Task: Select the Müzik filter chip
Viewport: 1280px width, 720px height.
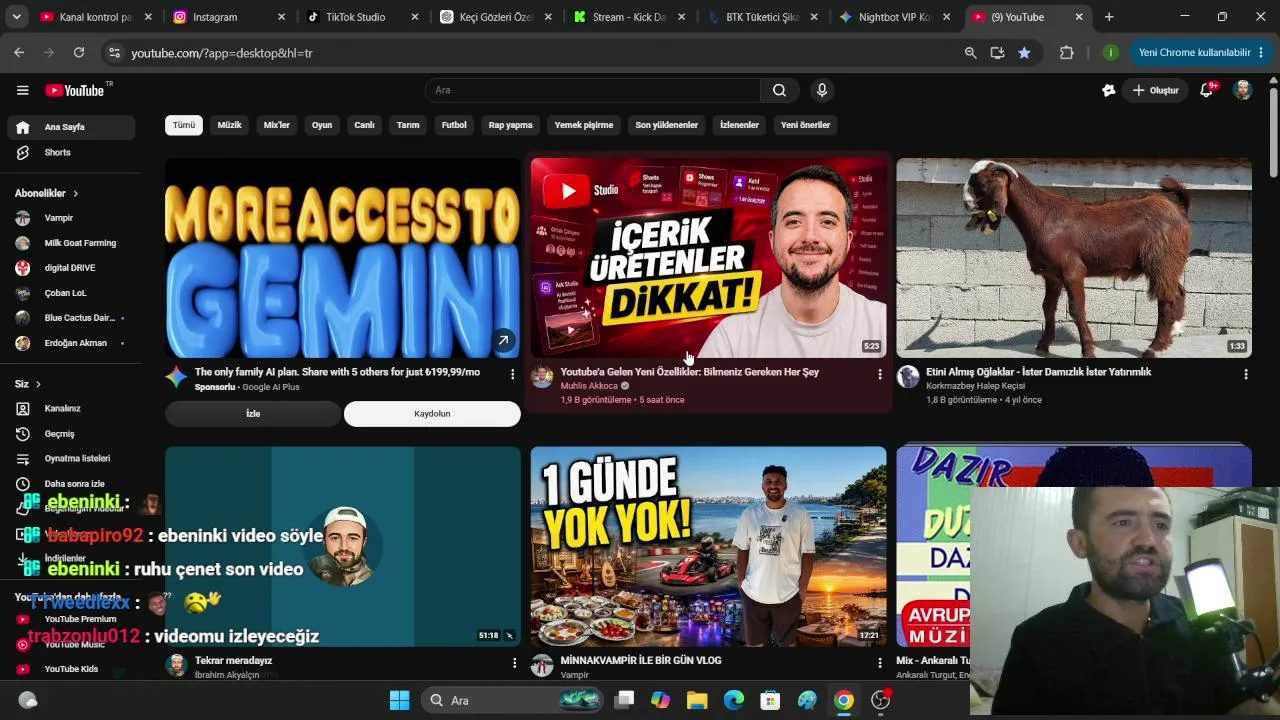Action: pos(230,125)
